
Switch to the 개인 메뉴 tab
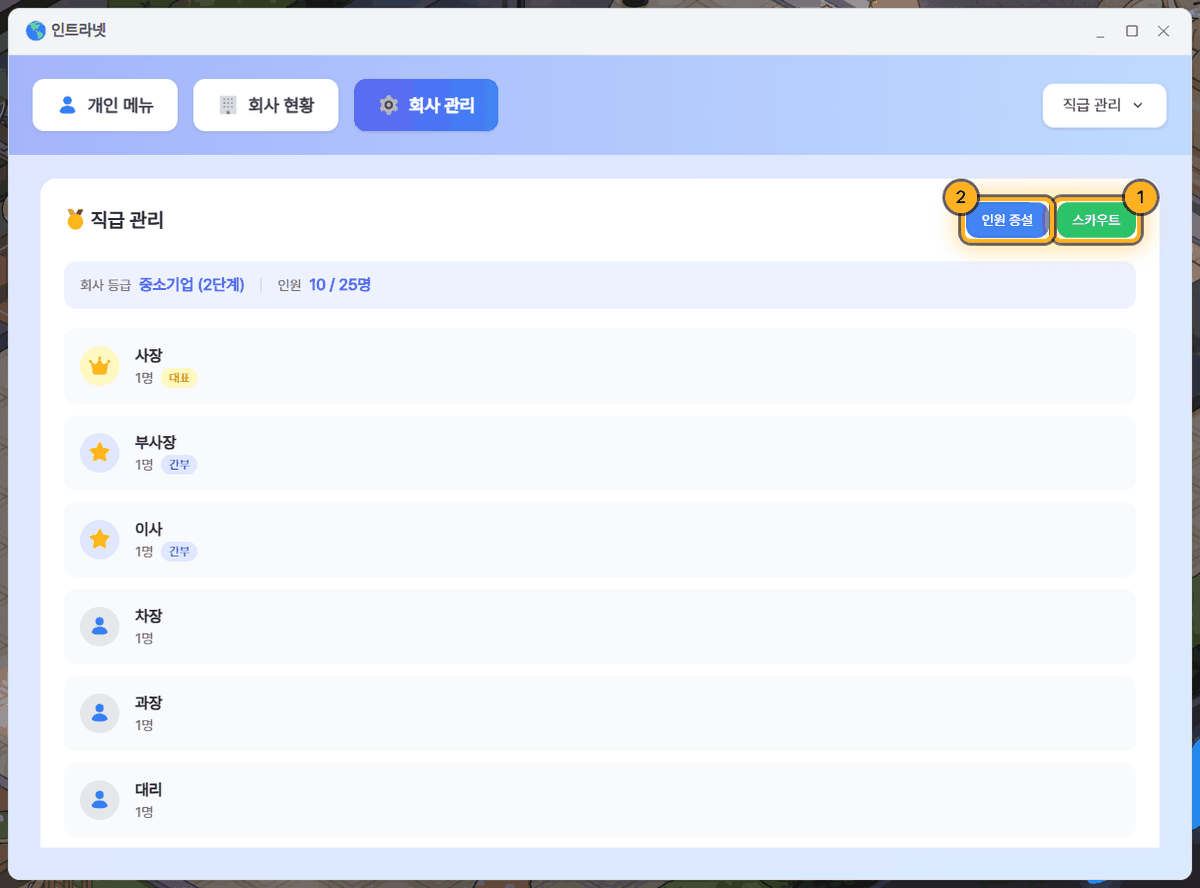coord(105,105)
